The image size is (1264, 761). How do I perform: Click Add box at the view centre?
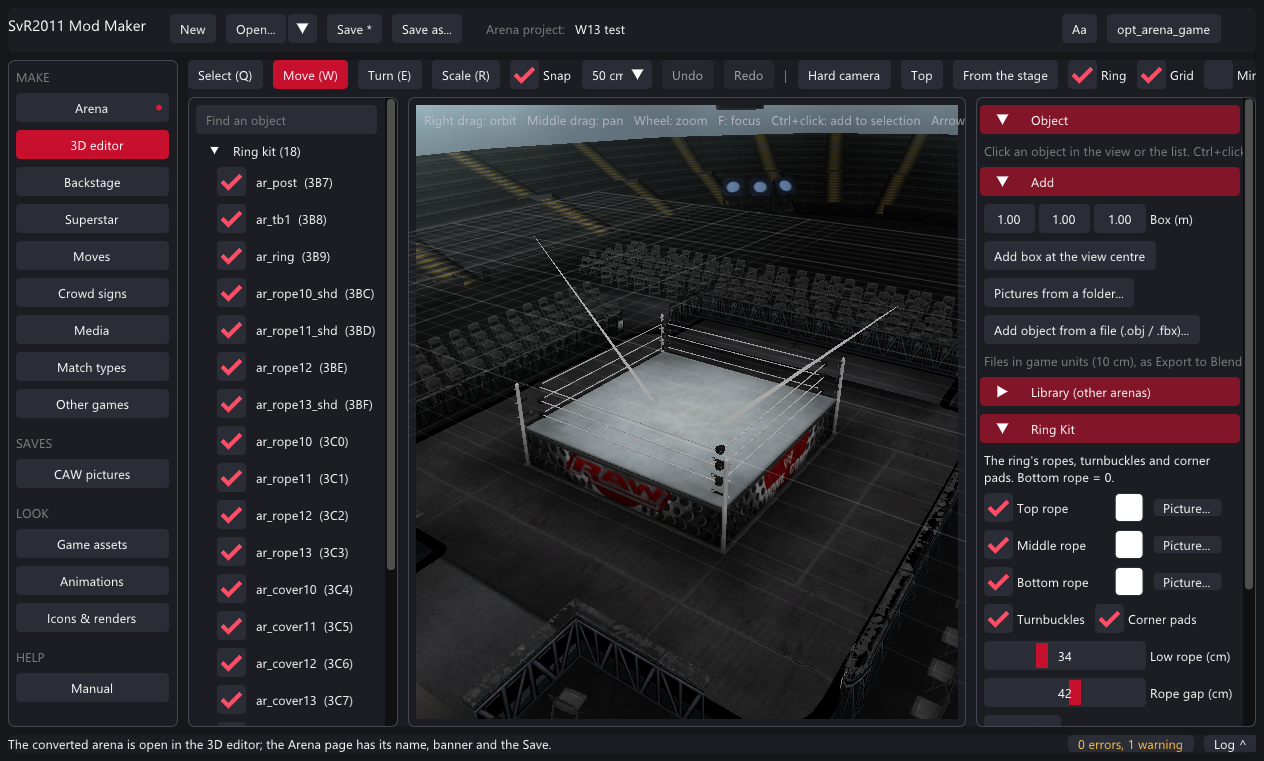click(1069, 256)
